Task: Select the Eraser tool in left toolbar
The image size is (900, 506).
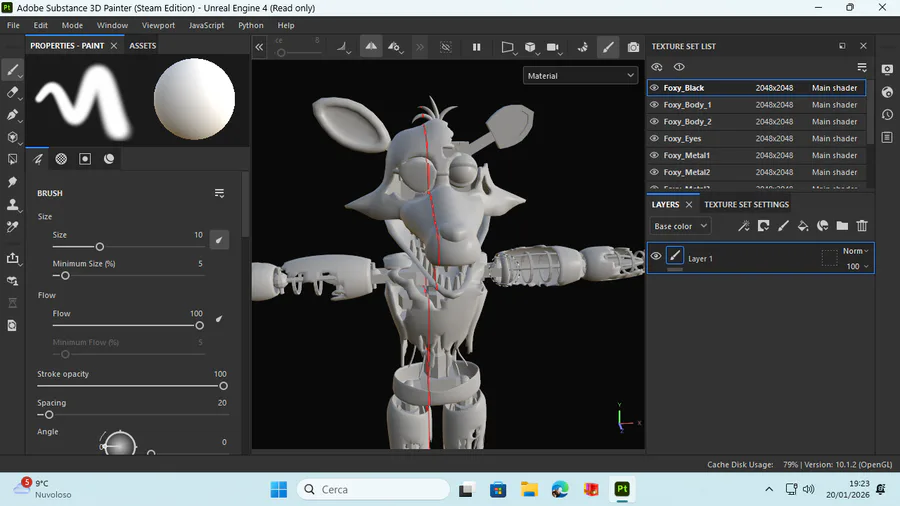Action: coord(13,92)
